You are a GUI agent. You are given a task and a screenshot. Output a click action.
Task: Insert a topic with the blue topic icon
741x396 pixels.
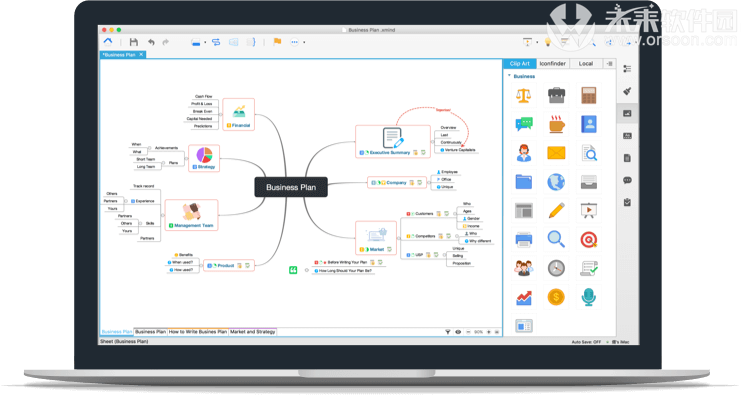coord(196,42)
